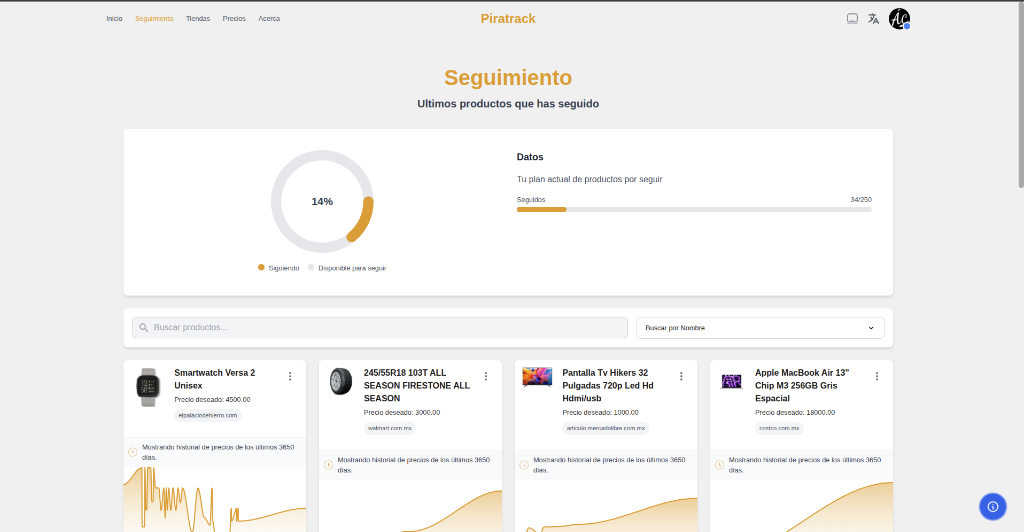Click the Seguidos progress bar

[x=693, y=209]
